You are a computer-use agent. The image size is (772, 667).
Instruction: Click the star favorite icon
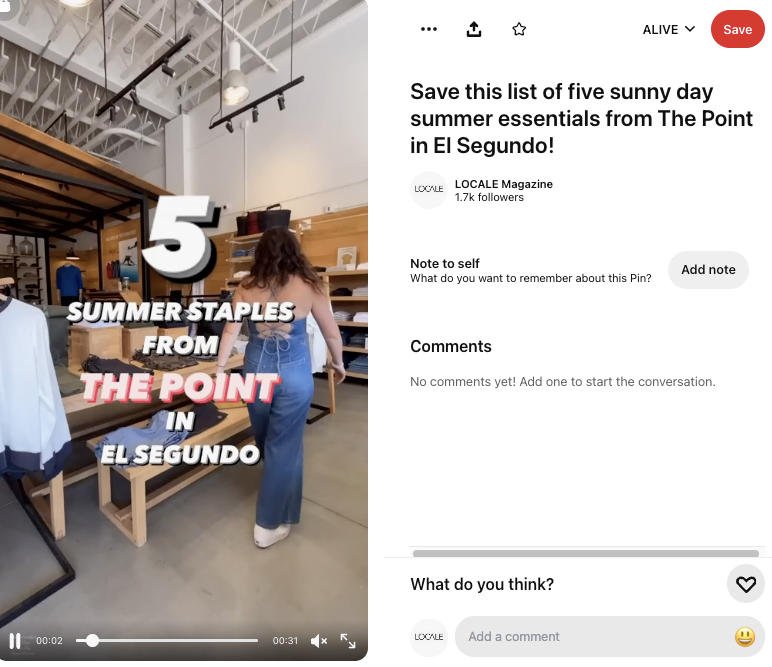(519, 30)
